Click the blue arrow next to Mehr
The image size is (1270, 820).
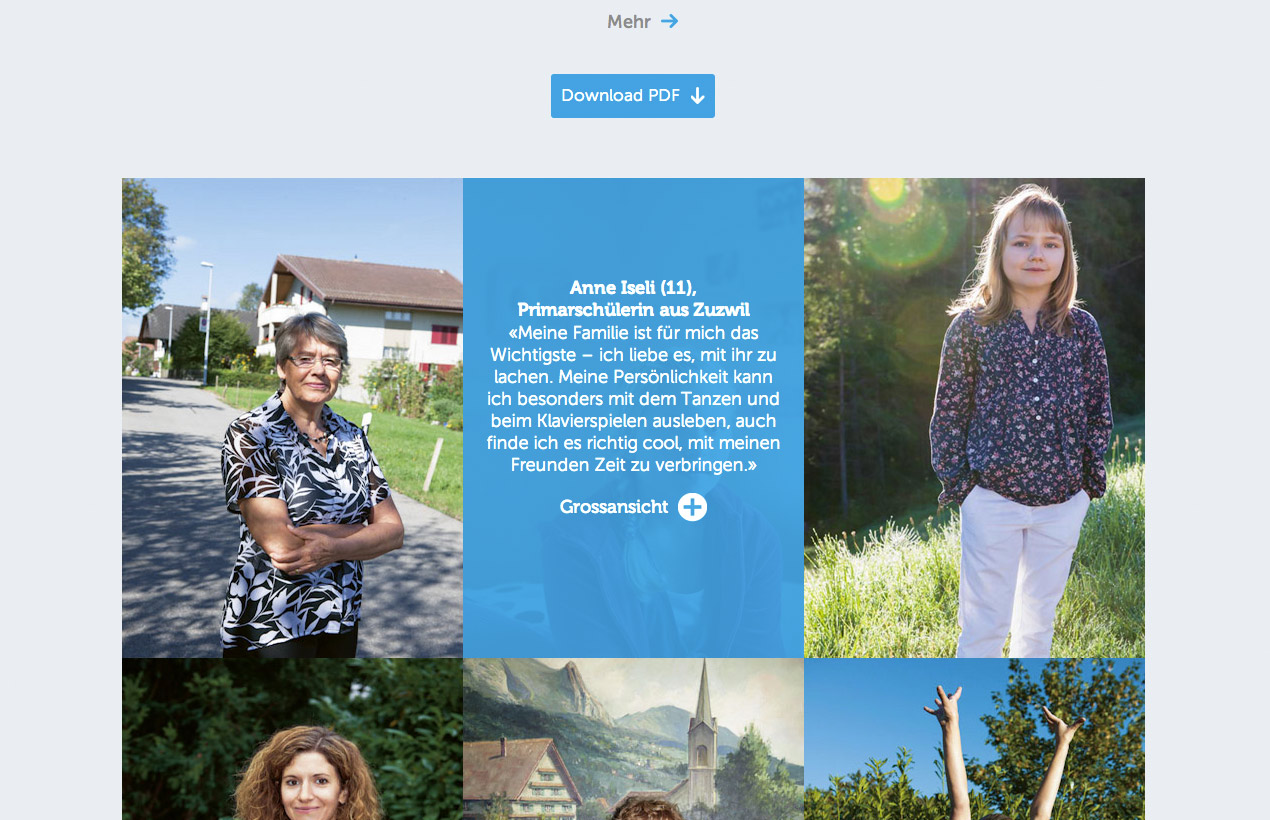click(669, 21)
